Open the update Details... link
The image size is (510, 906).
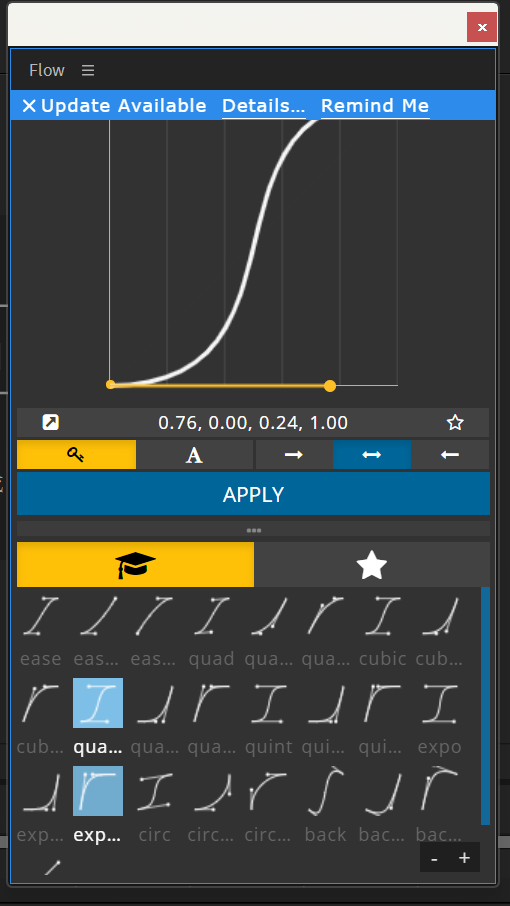(263, 106)
